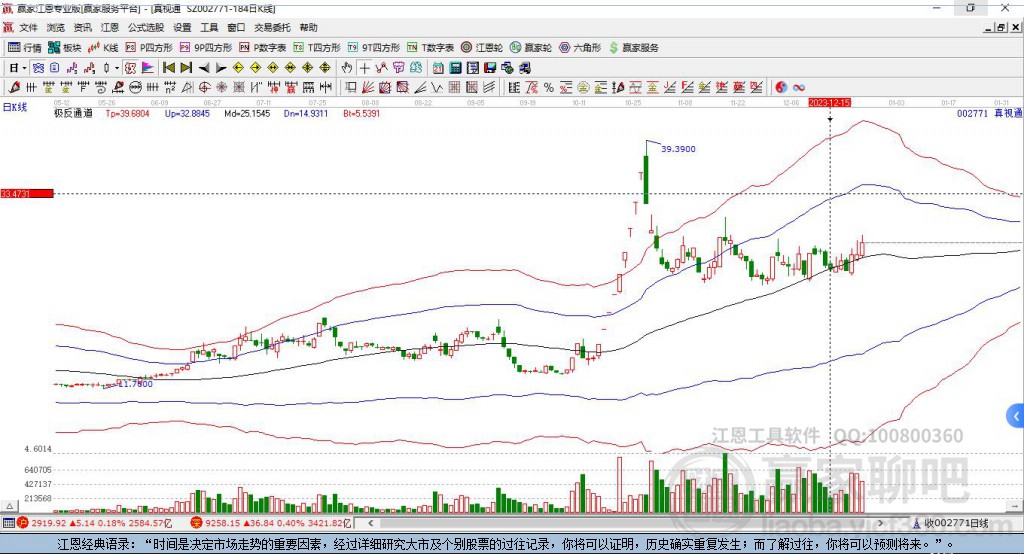This screenshot has height=554, width=1024.
Task: Toggle the crosshair cursor tool
Action: (x=364, y=68)
